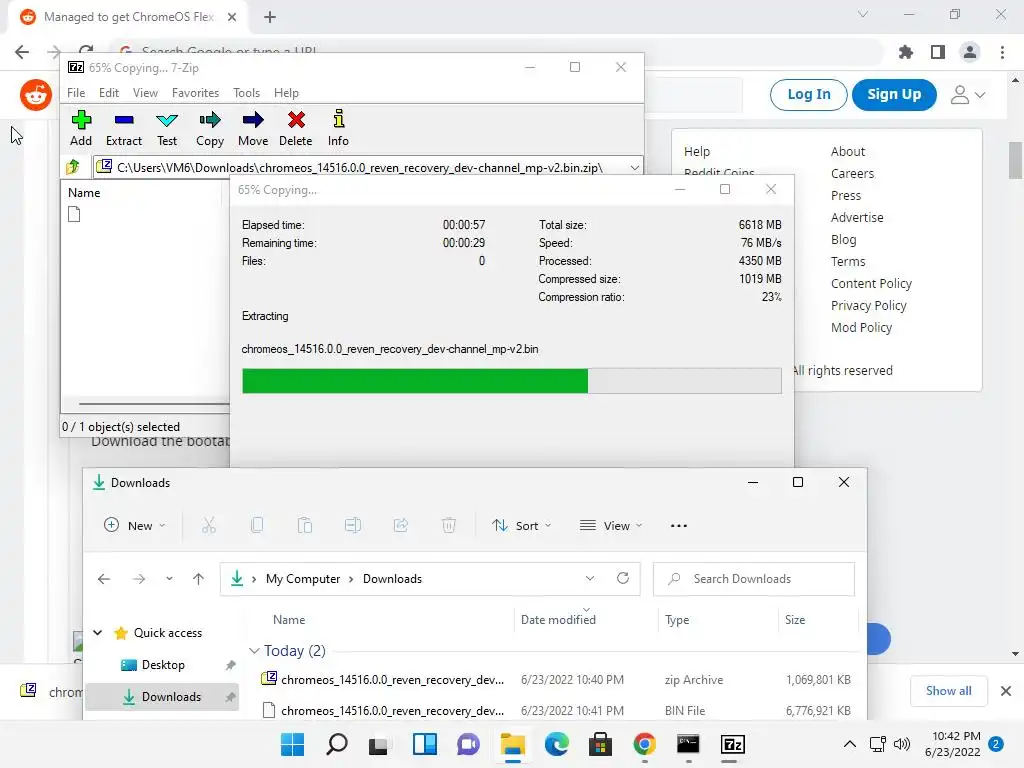Select the ChromeOS Flex browser tab
The height and width of the screenshot is (768, 1024).
click(128, 17)
